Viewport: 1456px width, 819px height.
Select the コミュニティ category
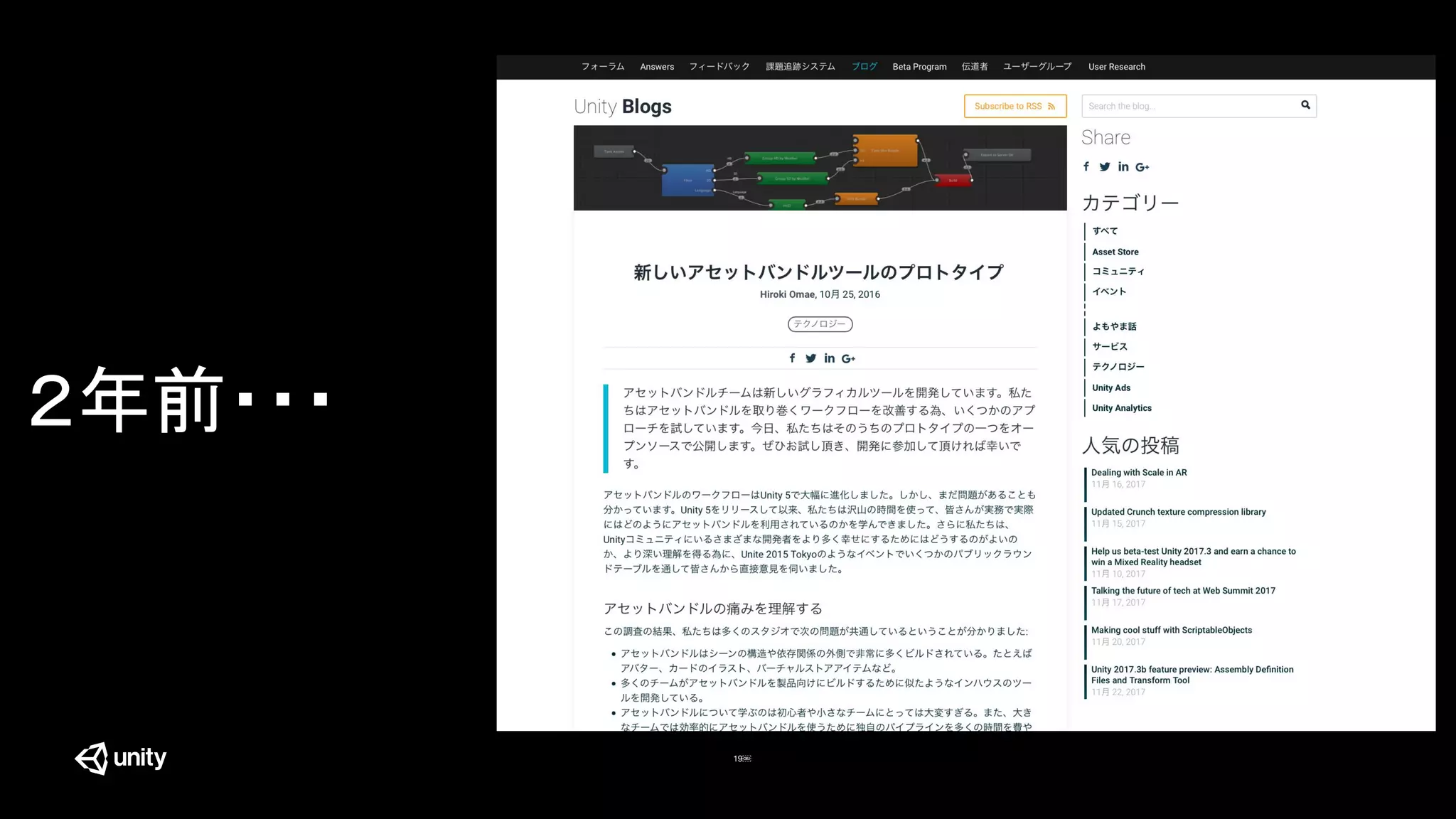pos(1118,272)
